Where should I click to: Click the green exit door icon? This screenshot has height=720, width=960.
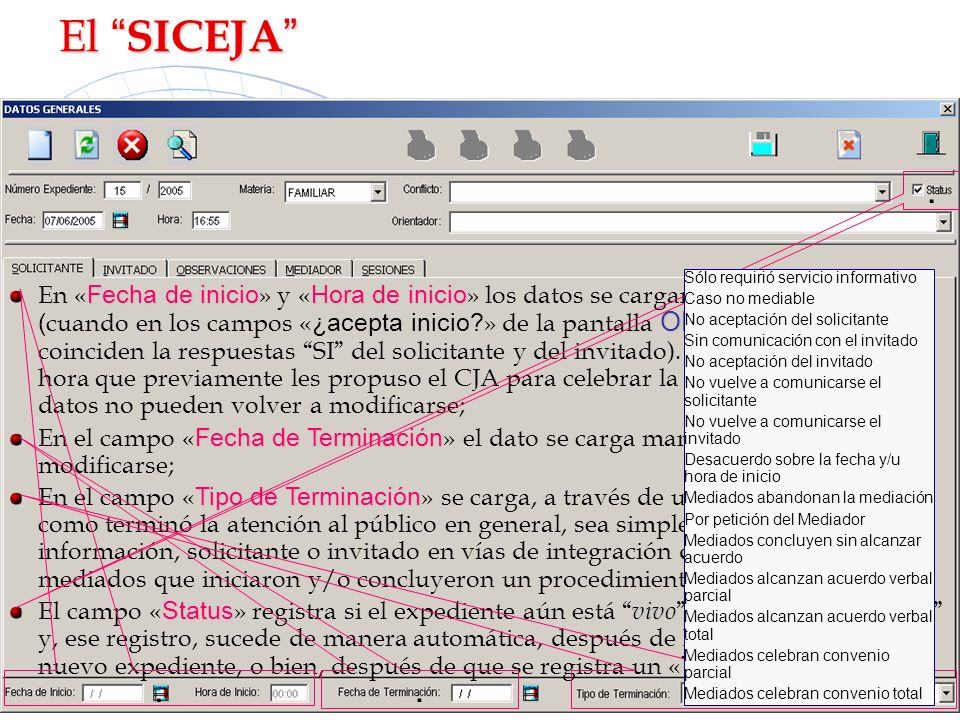point(931,143)
